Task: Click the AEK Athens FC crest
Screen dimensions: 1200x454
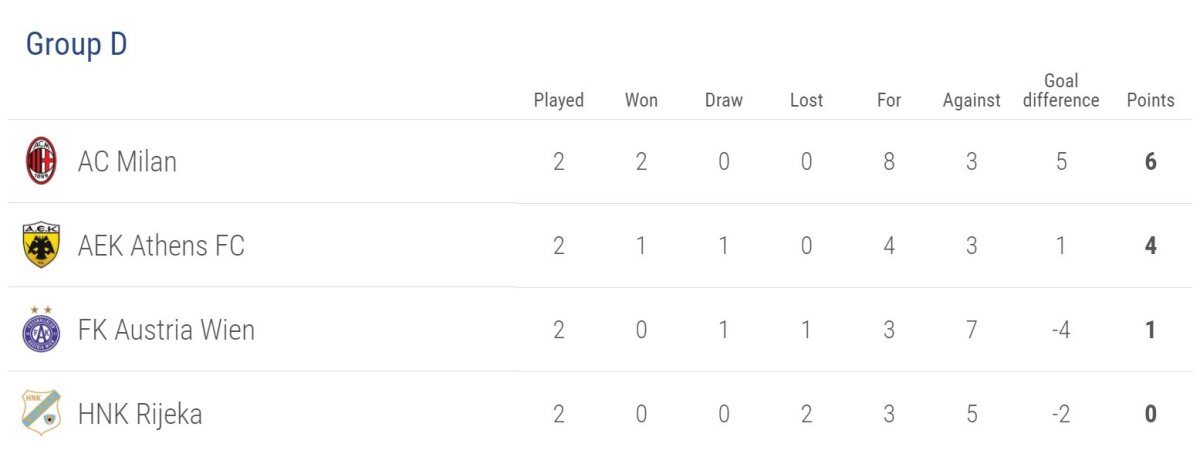Action: (41, 245)
